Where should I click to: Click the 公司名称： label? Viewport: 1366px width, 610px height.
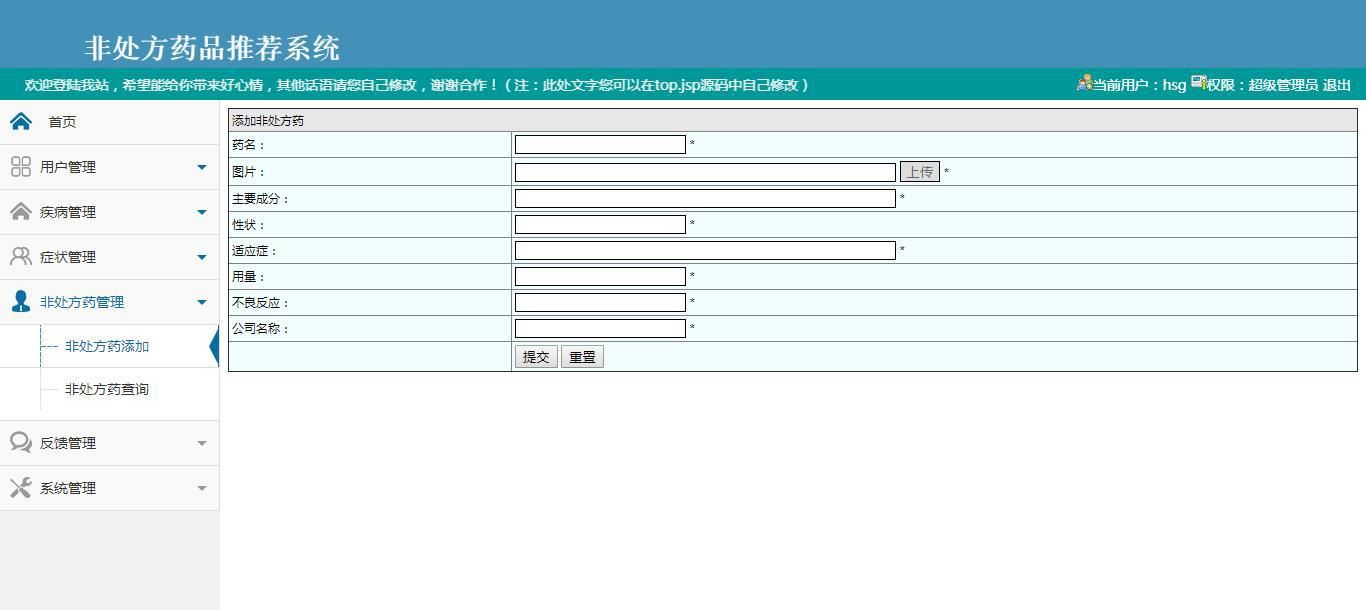tap(261, 329)
